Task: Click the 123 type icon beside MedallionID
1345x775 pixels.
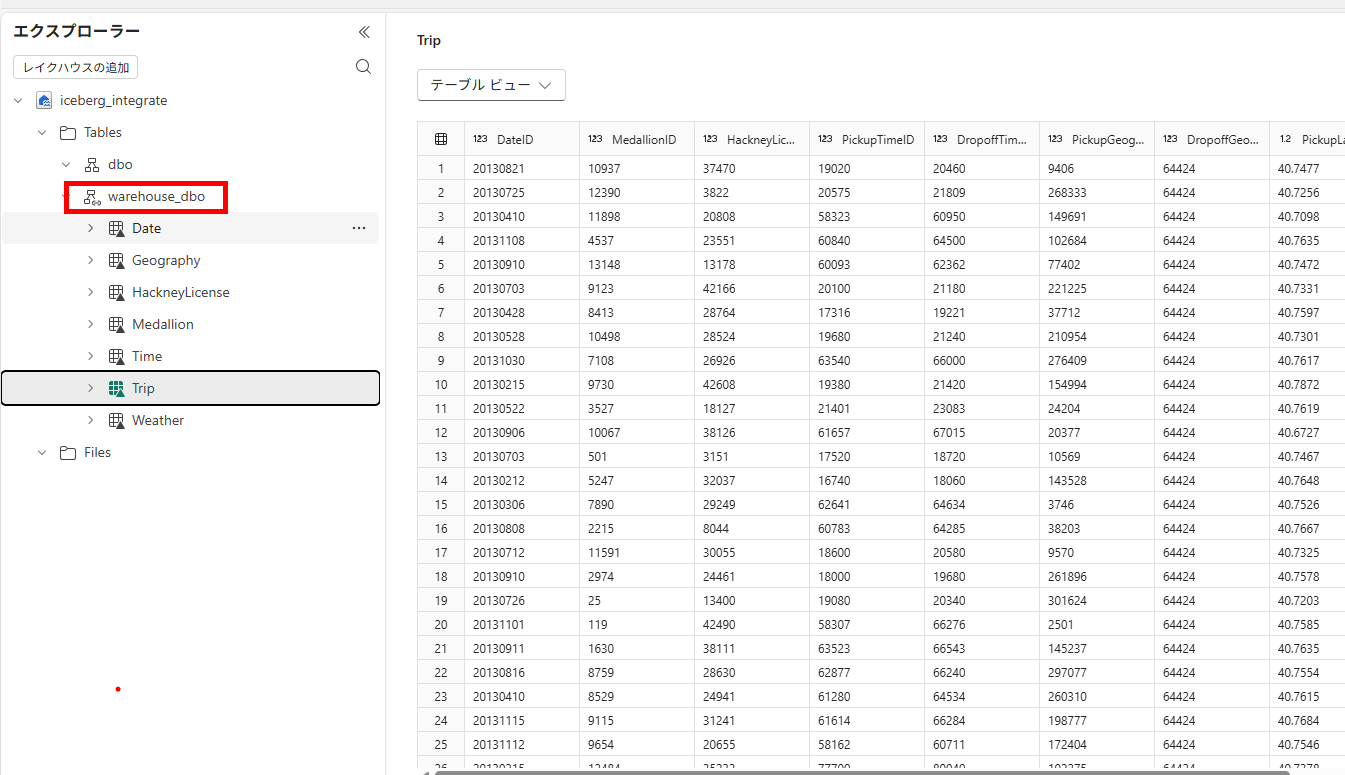Action: [x=595, y=139]
